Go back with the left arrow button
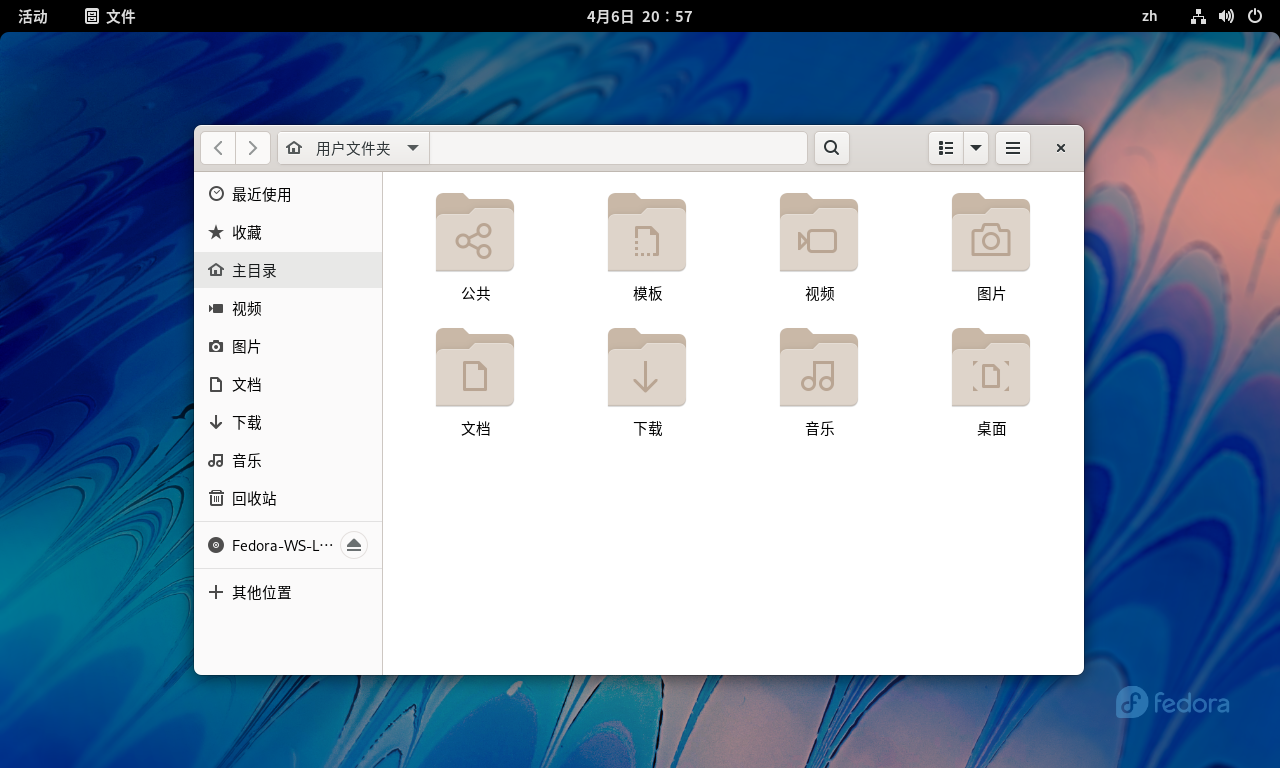Screen dimensions: 1280x768 (x=218, y=148)
